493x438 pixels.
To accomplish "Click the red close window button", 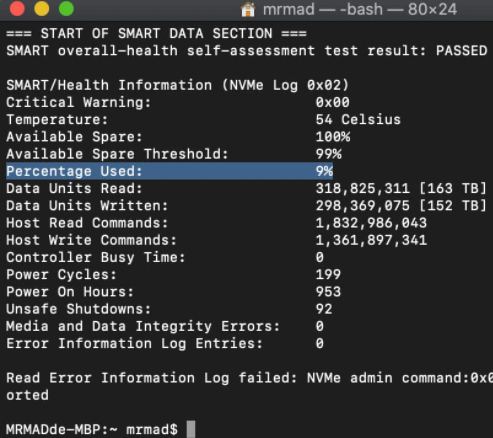I will pyautogui.click(x=17, y=9).
